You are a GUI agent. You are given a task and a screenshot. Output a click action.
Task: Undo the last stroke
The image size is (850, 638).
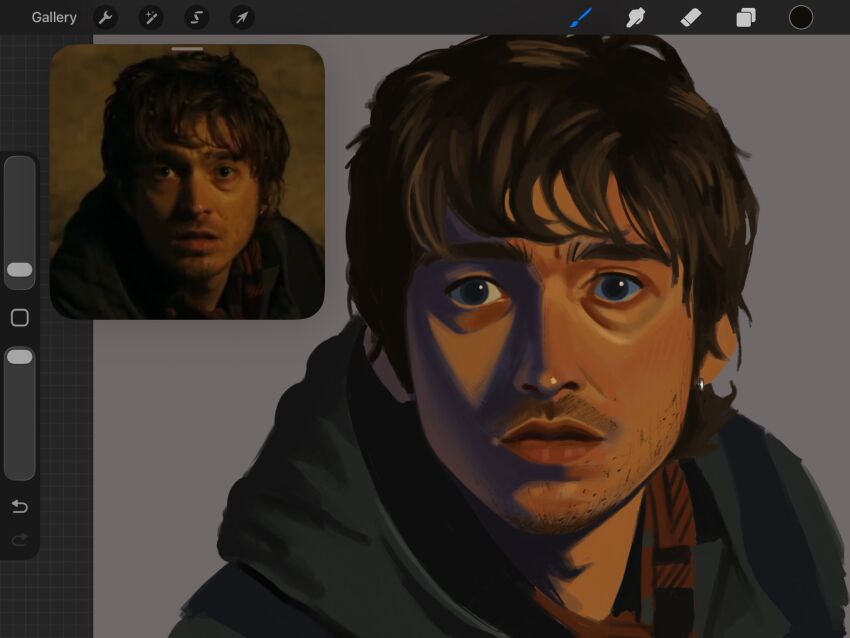[x=20, y=506]
